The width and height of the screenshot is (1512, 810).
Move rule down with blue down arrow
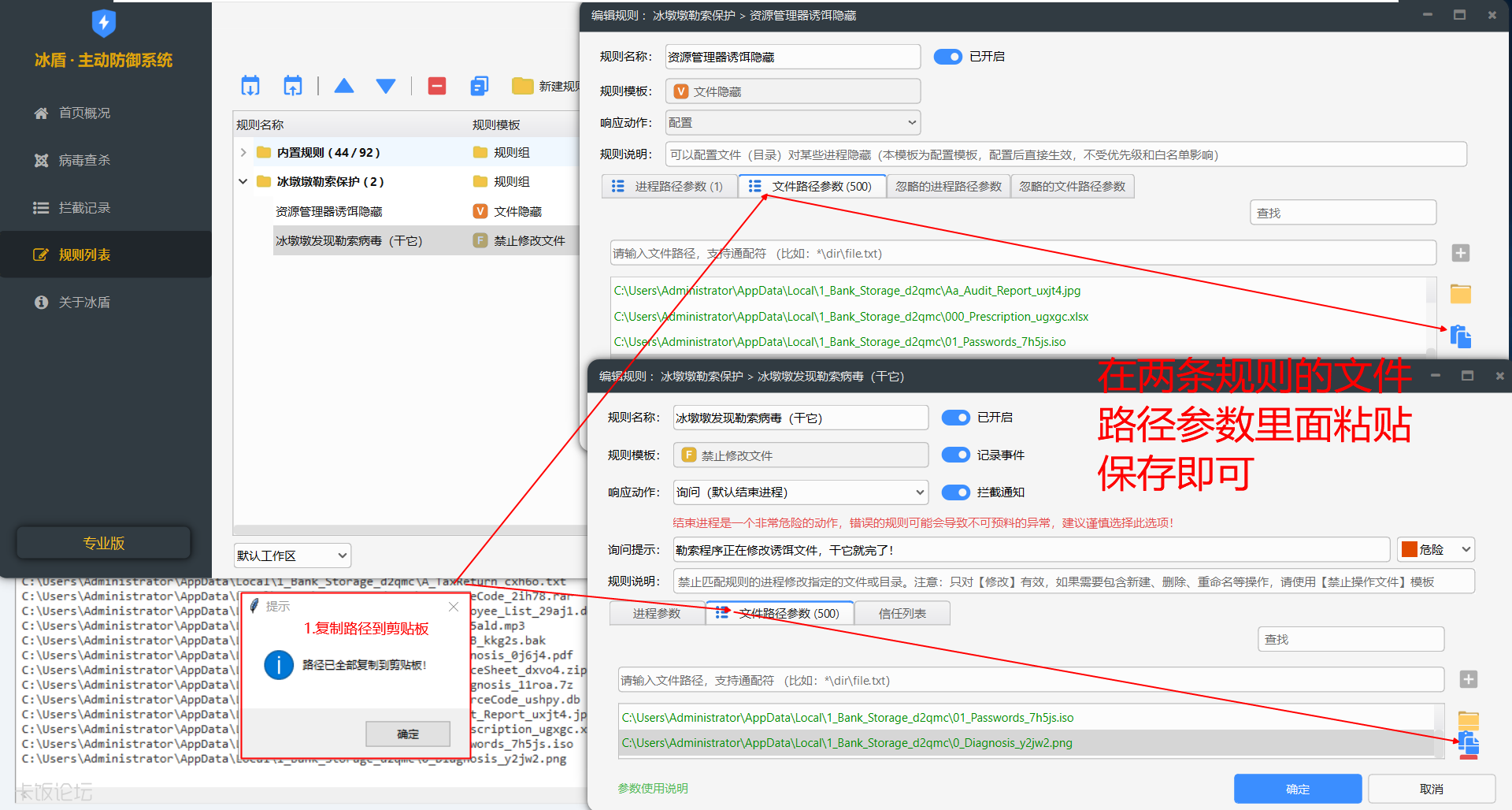(386, 86)
